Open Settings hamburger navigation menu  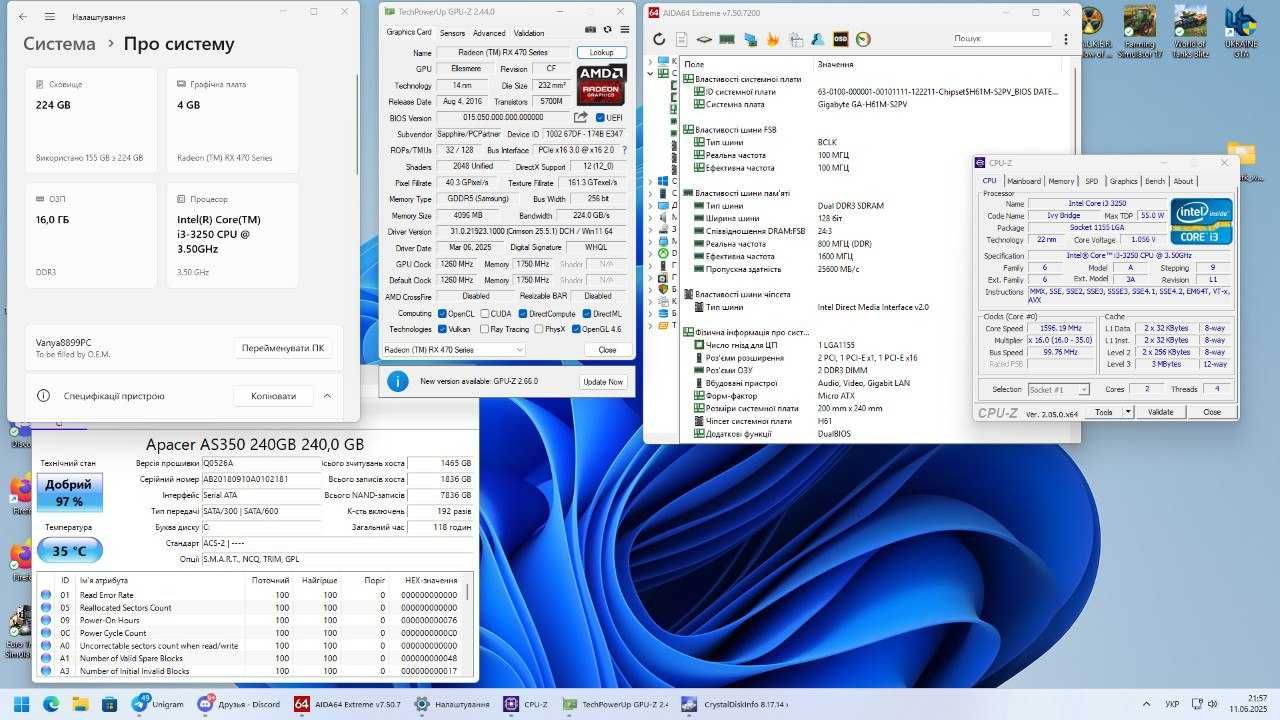coord(50,17)
